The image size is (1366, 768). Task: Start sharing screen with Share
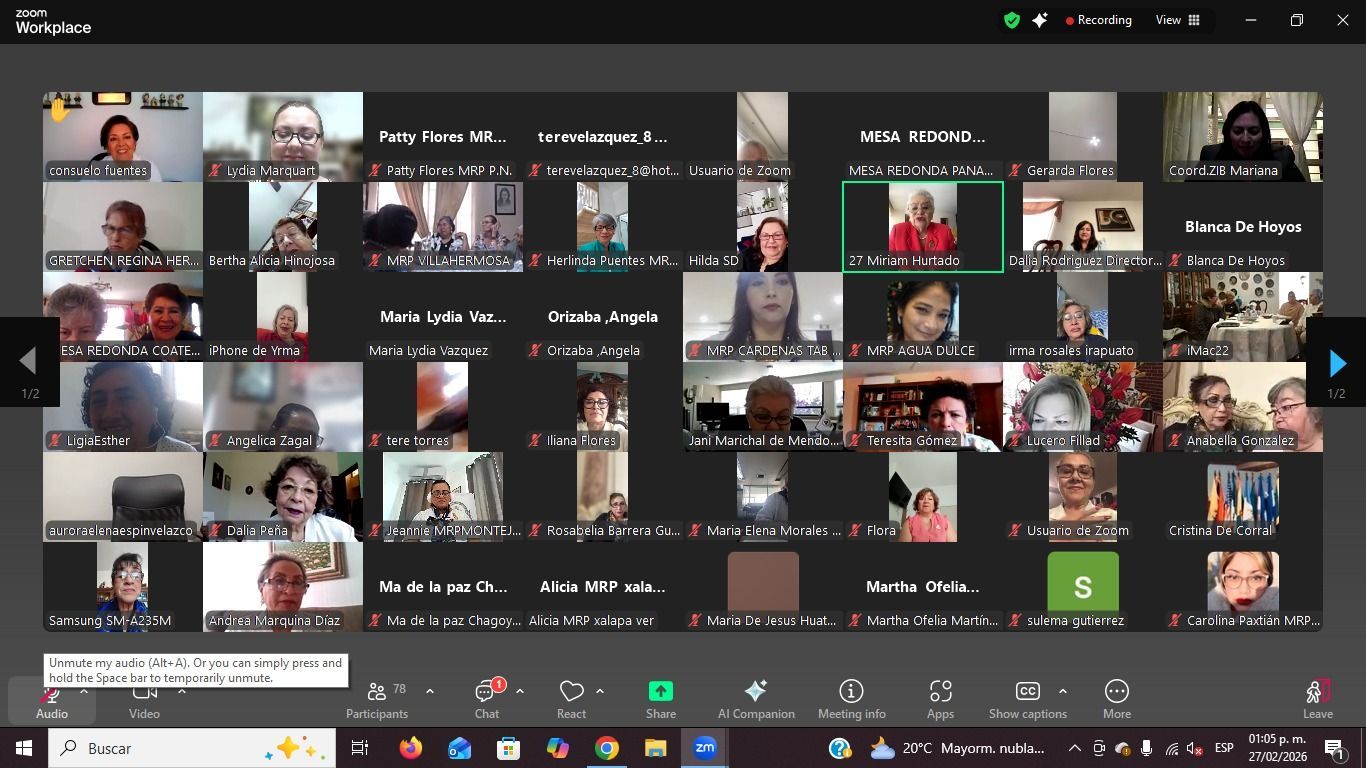point(660,699)
